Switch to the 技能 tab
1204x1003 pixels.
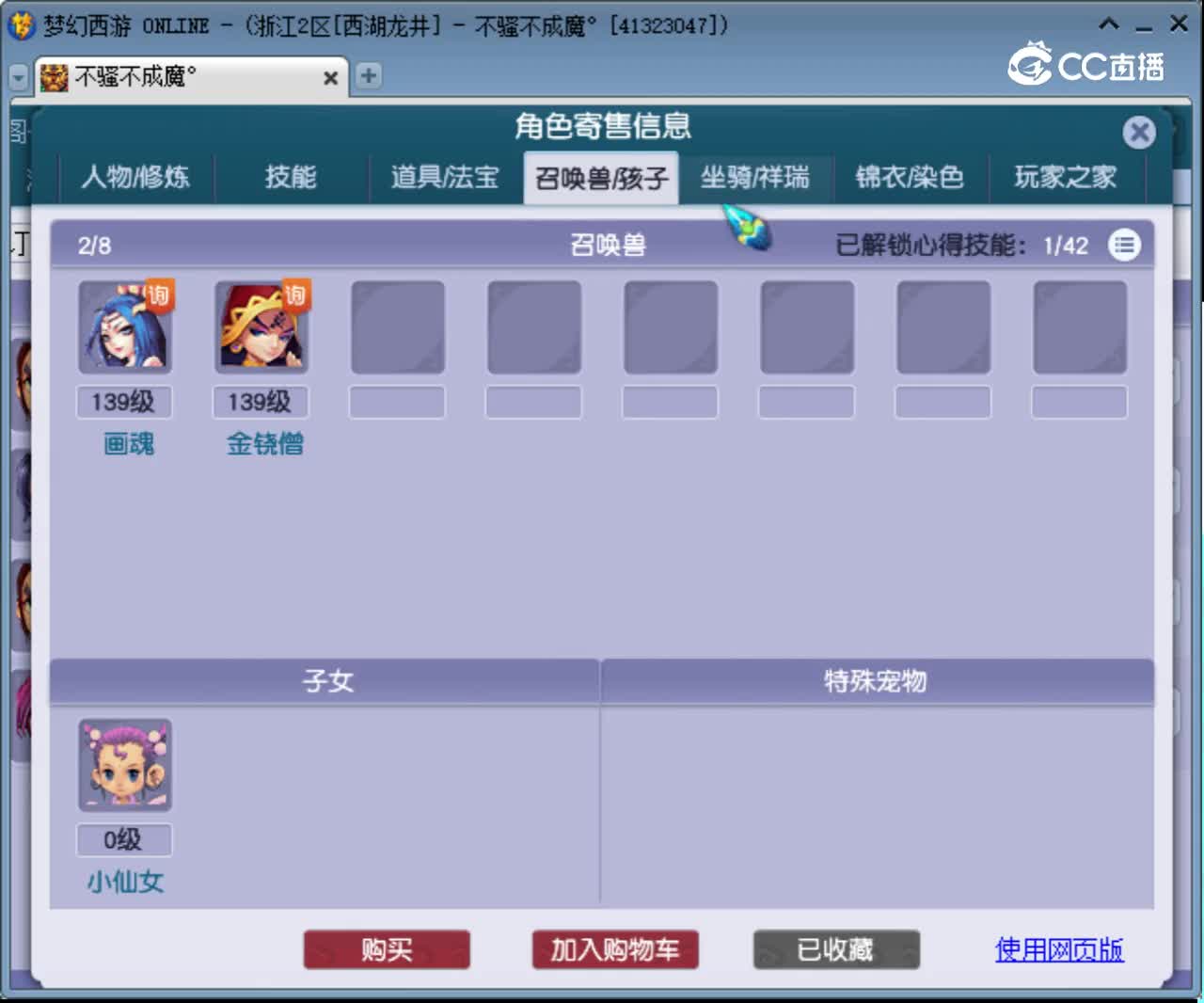coord(291,177)
